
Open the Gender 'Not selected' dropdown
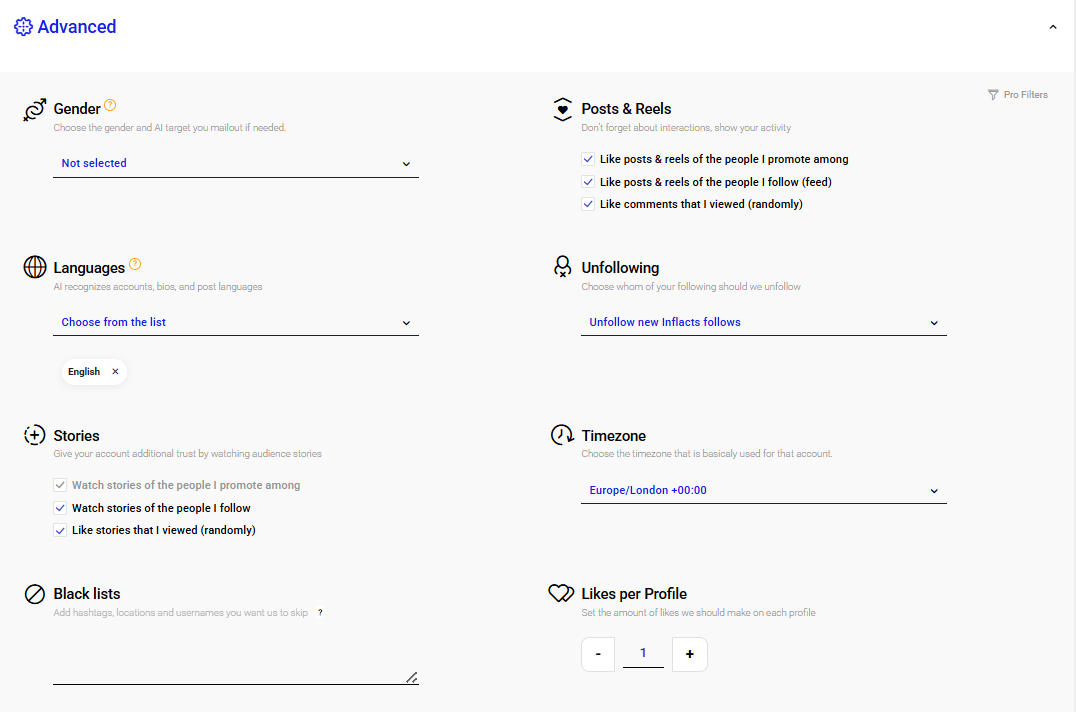(235, 163)
